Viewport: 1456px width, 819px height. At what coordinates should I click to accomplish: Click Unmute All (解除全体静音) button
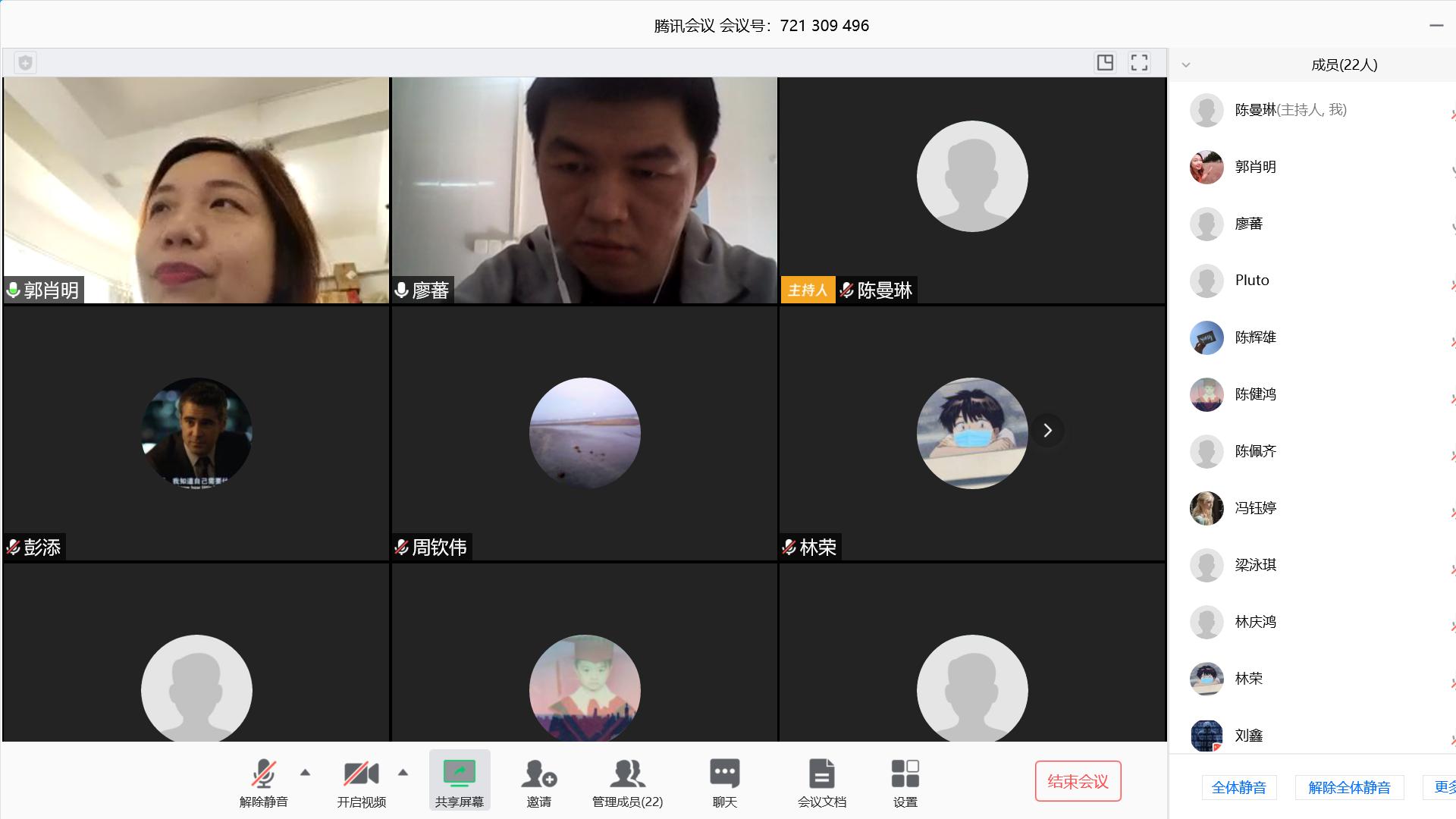[x=1349, y=787]
